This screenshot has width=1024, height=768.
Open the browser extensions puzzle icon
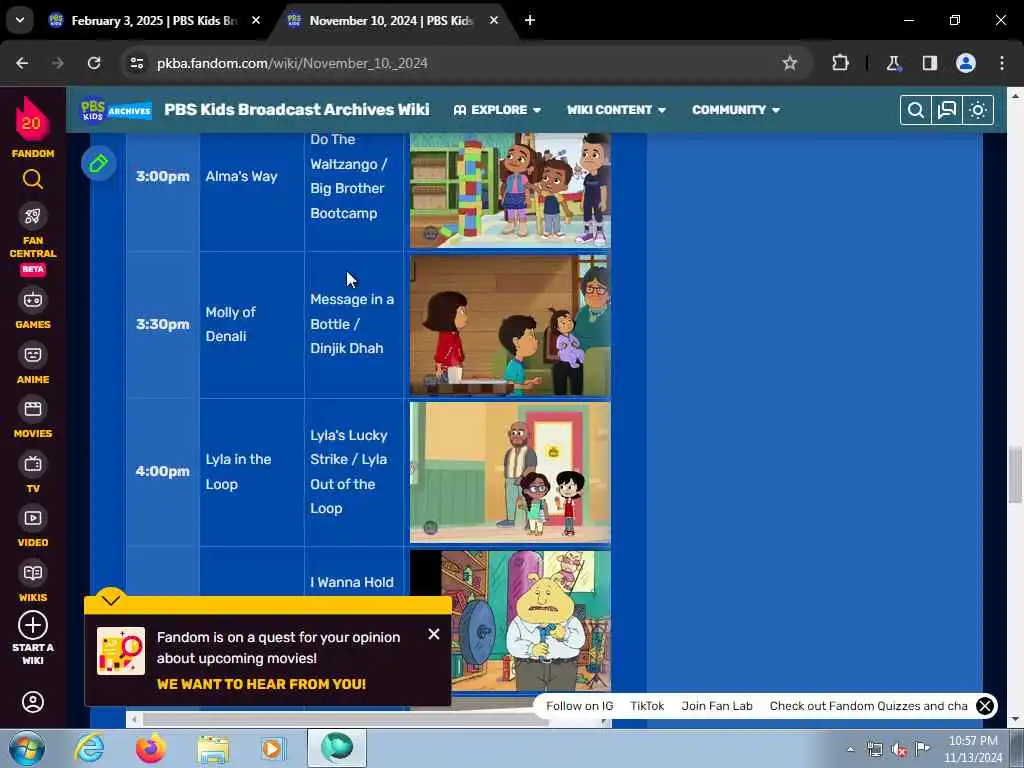tap(840, 63)
